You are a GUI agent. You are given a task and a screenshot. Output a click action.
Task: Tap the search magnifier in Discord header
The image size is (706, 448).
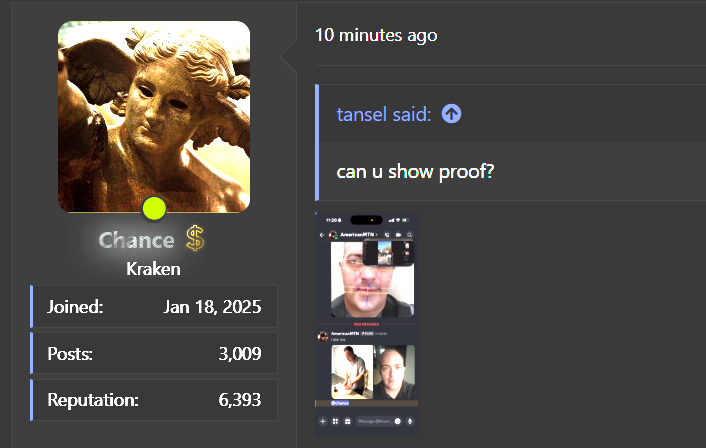[x=410, y=235]
